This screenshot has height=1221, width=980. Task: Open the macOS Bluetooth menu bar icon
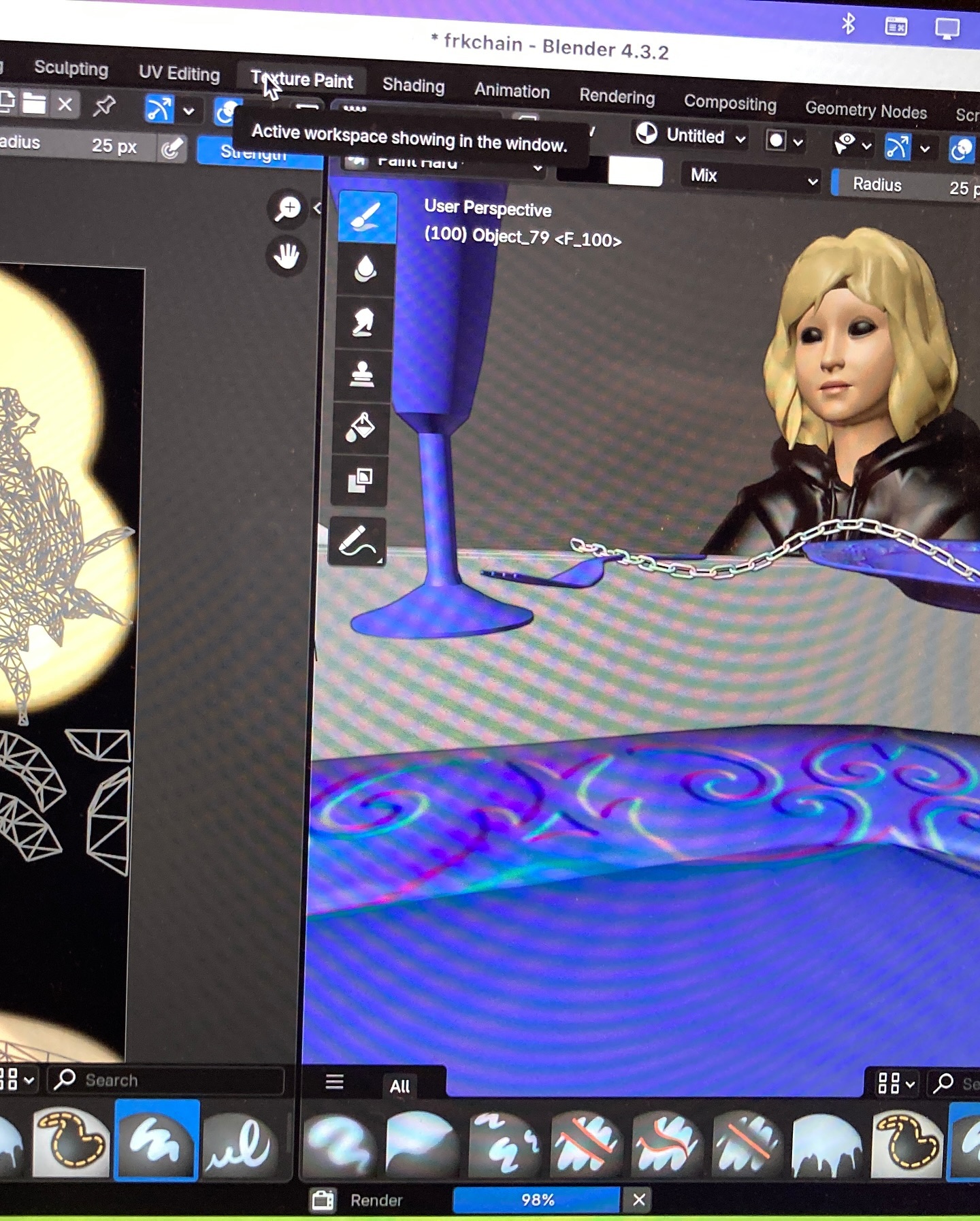[848, 25]
